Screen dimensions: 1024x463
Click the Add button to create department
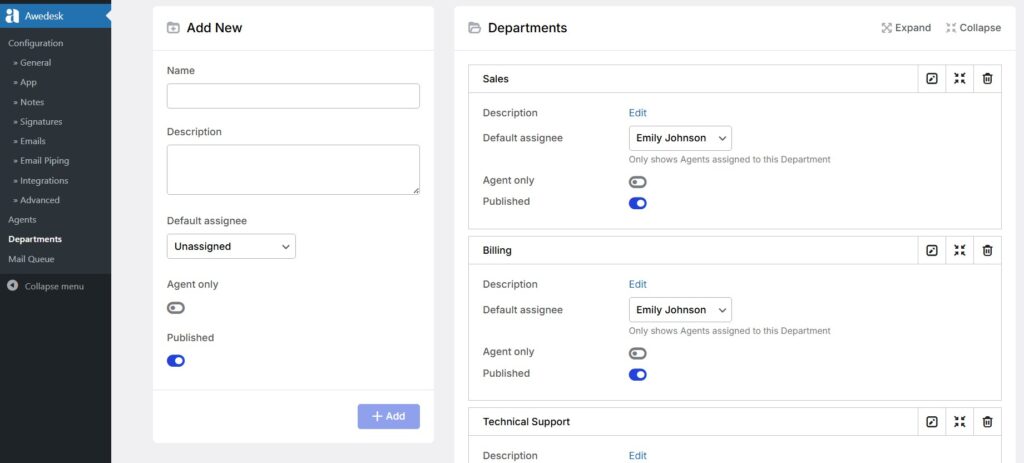click(x=388, y=416)
